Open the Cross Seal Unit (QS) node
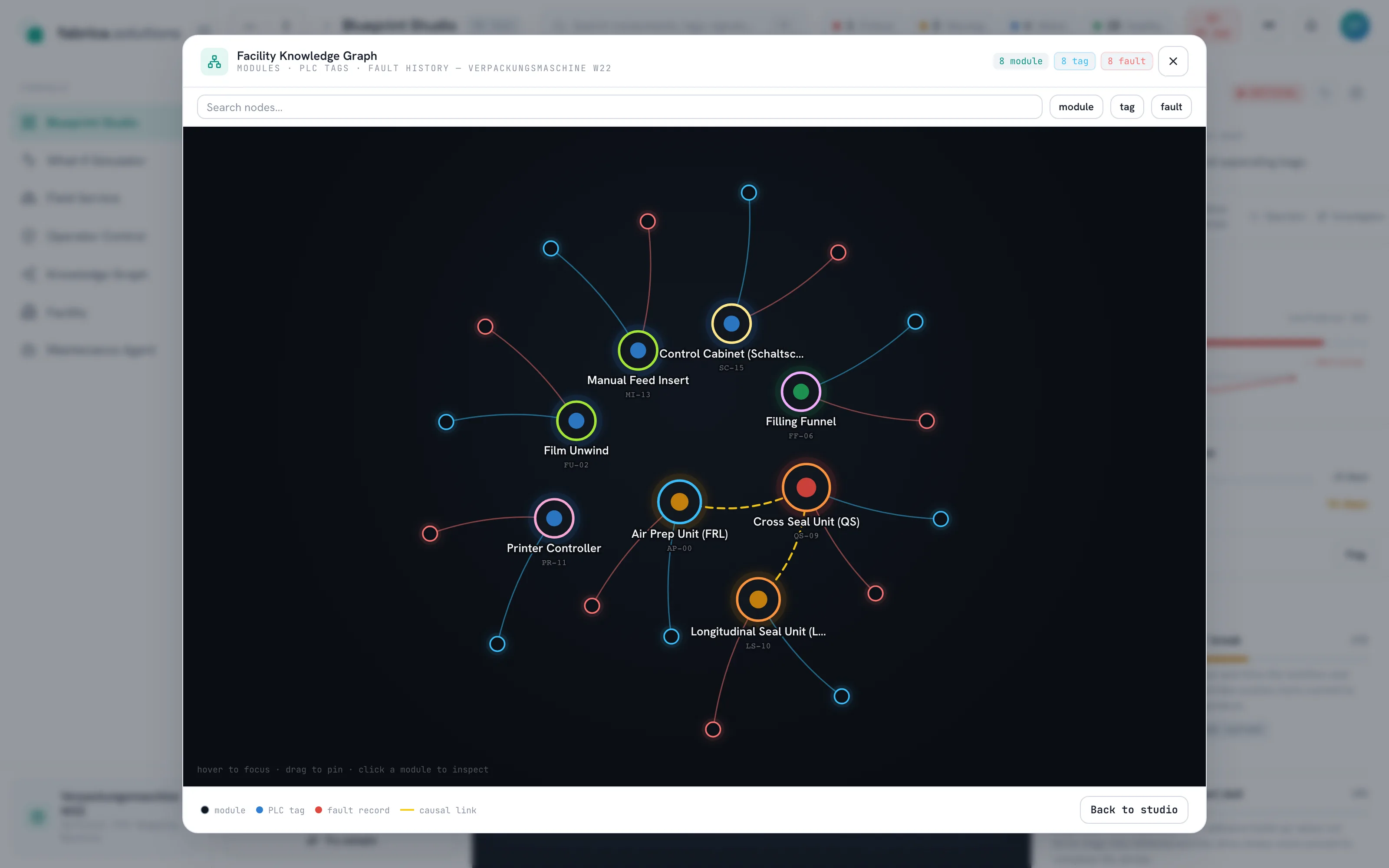The height and width of the screenshot is (868, 1389). coord(806,487)
